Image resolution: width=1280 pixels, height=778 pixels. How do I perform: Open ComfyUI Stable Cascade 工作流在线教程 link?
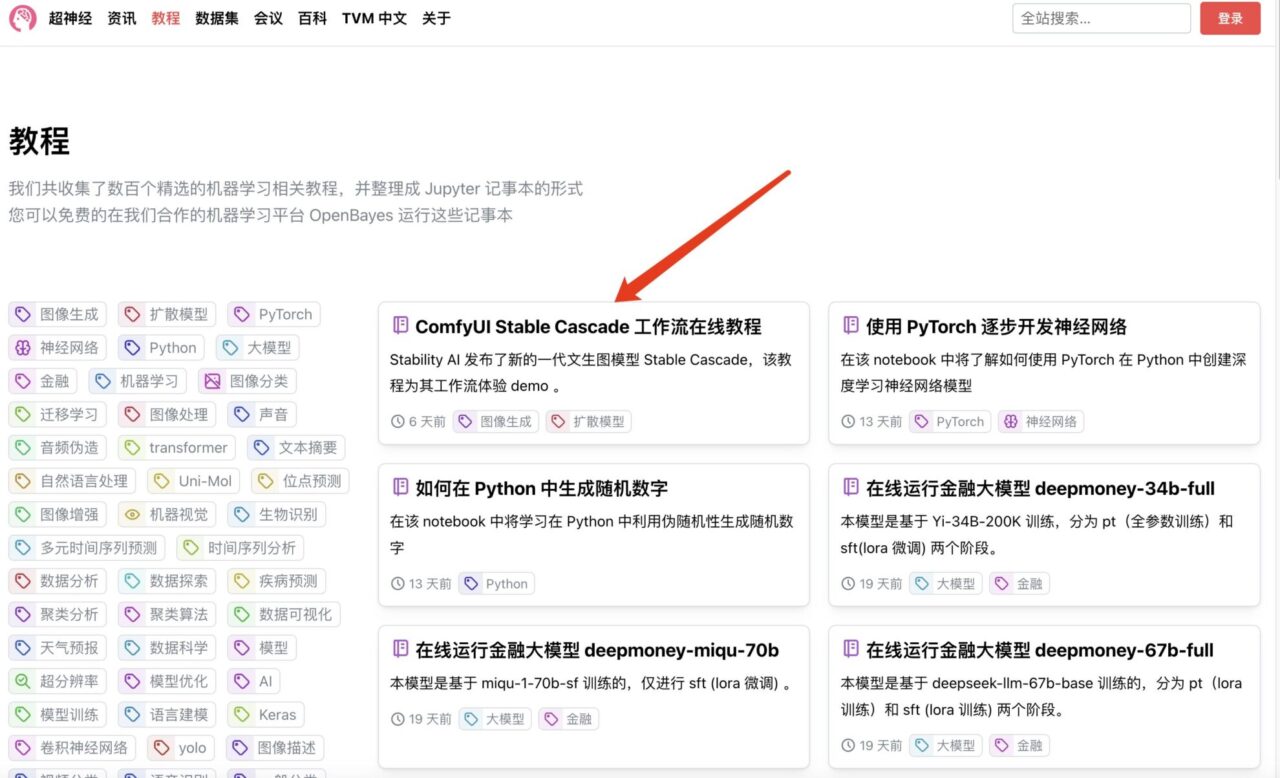point(588,327)
